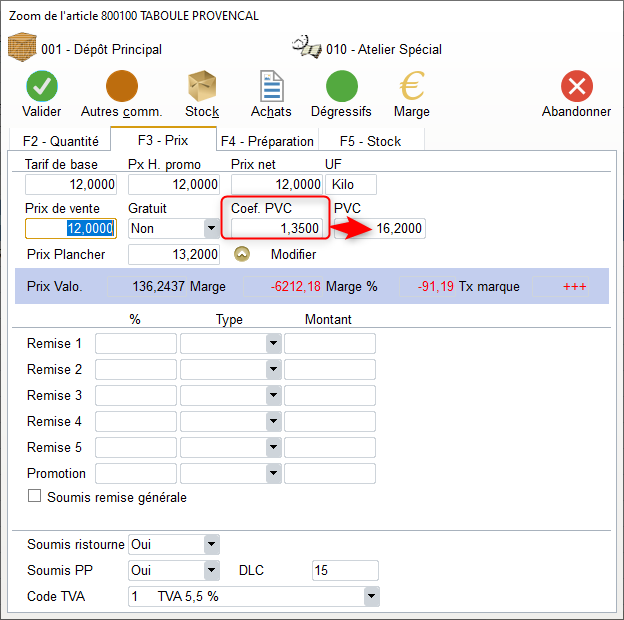Click the Dégressifs green circle icon

coord(341,86)
